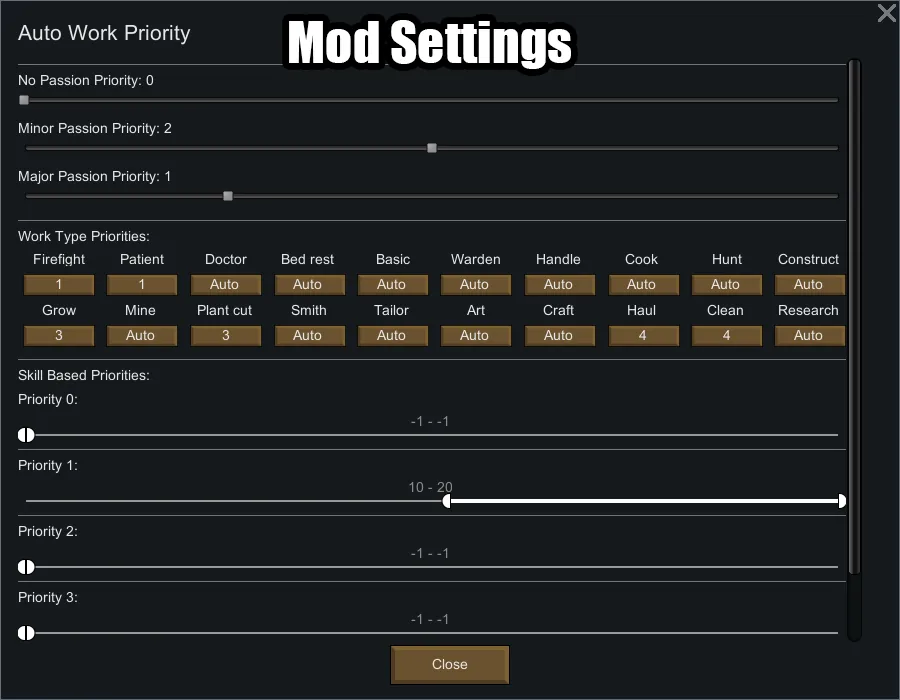Click the Bed rest Auto button
The height and width of the screenshot is (700, 900).
coord(308,284)
